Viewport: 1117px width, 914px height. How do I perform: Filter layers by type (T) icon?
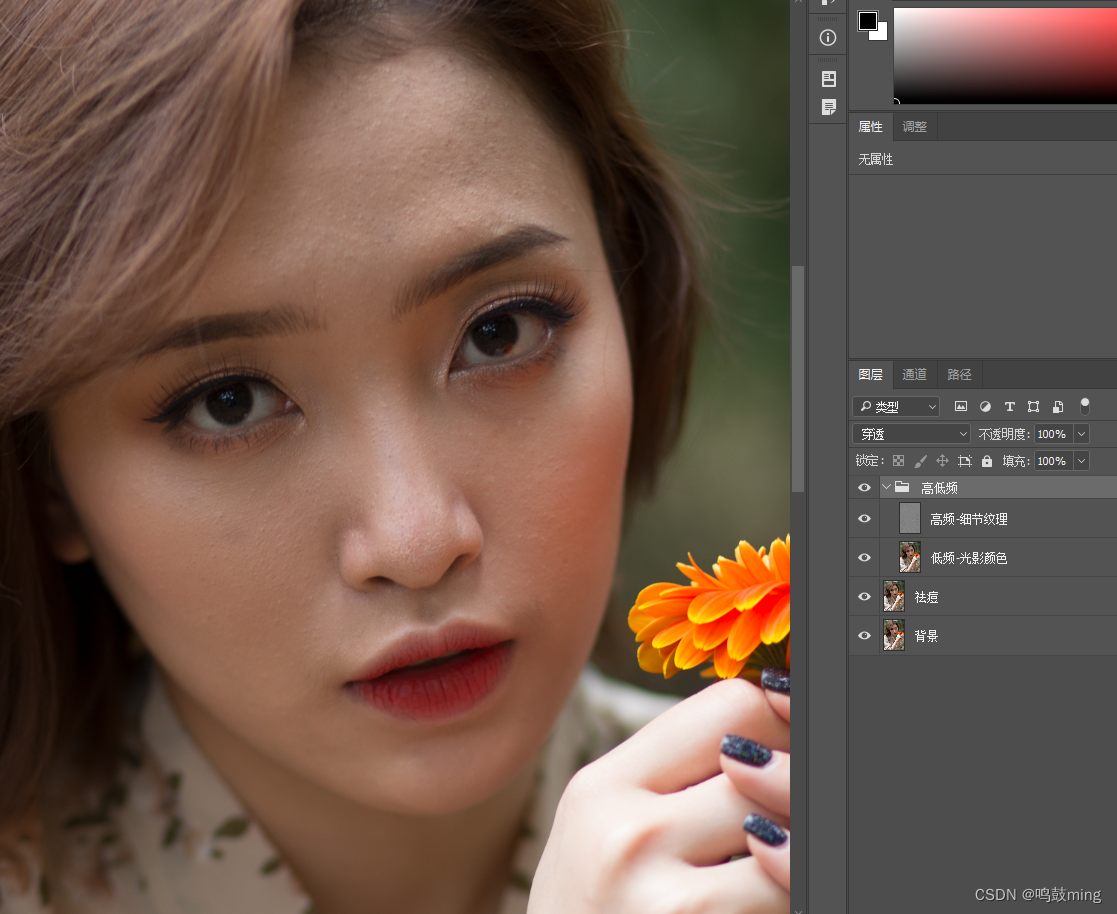click(1009, 406)
